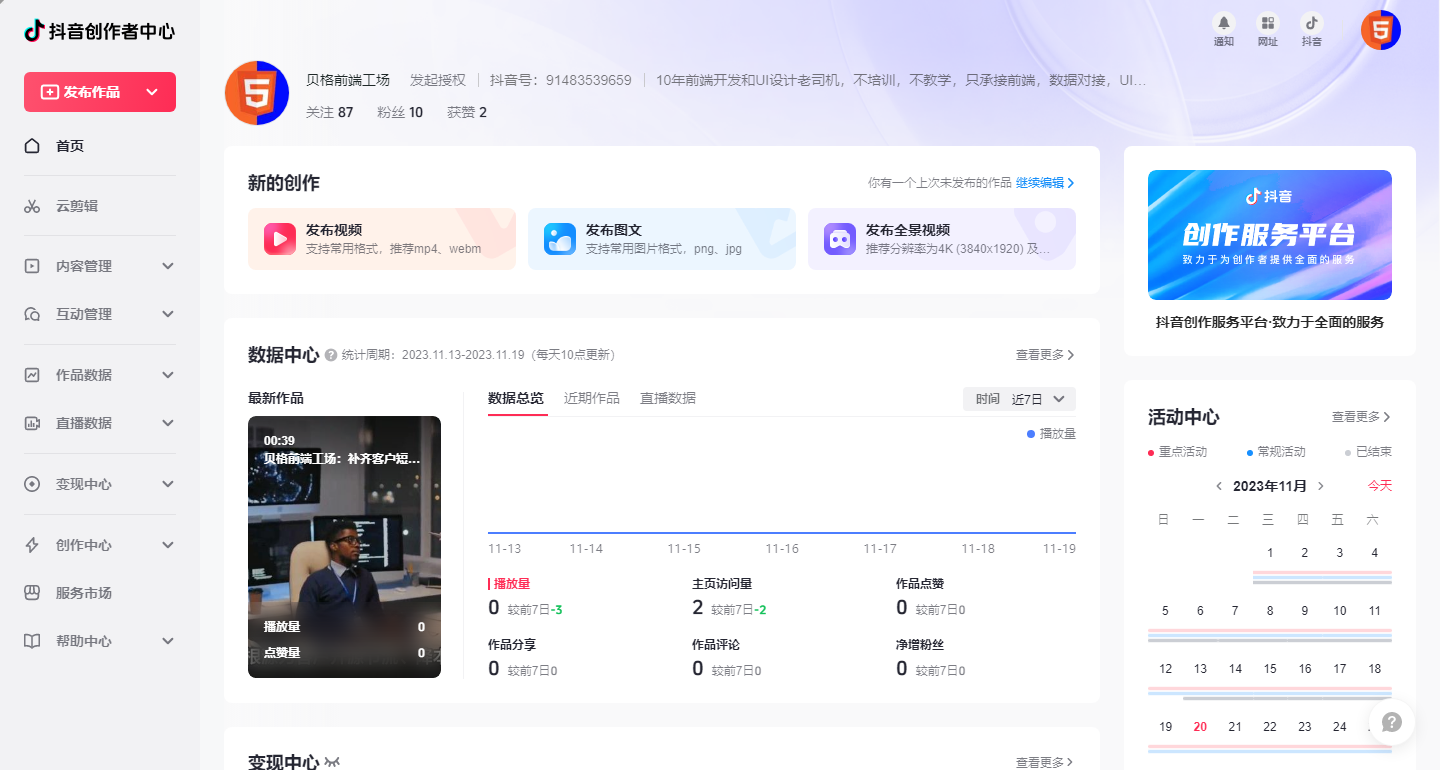
Task: Open the 时间 近7日 dropdown
Action: 1019,399
